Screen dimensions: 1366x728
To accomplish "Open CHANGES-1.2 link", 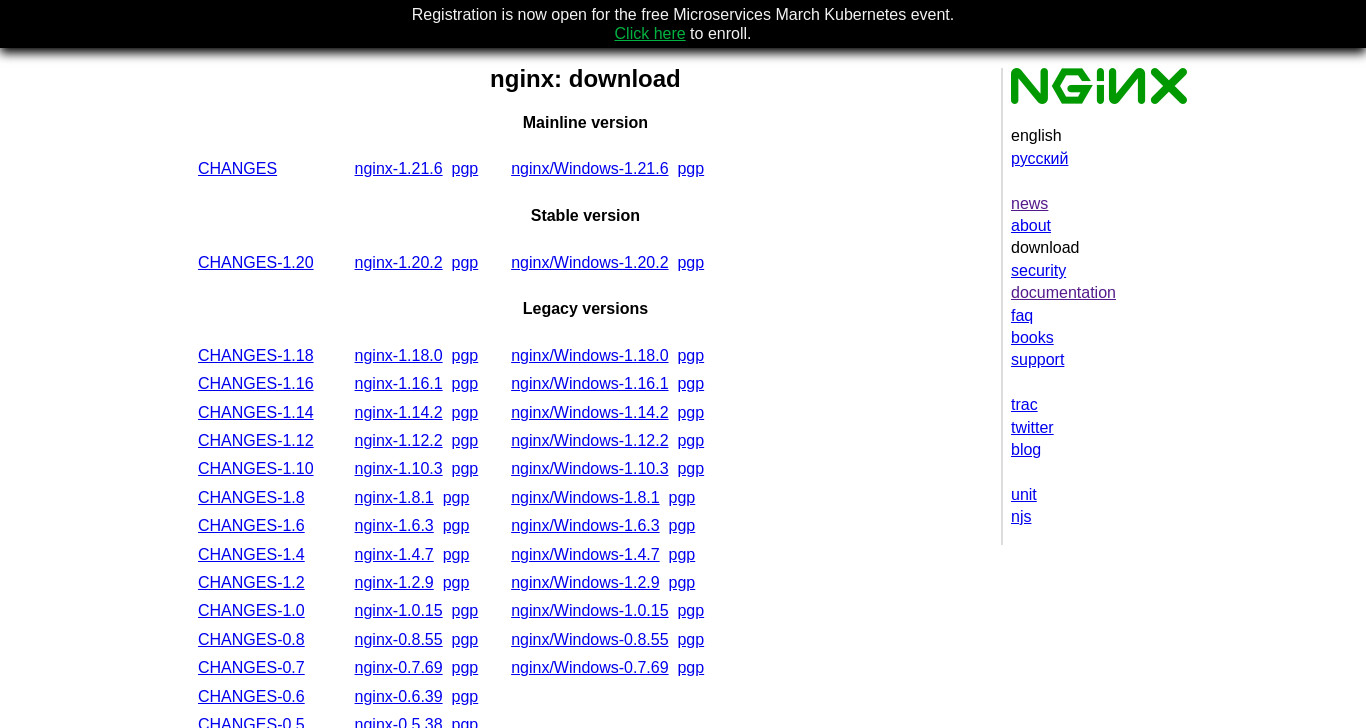I will [x=251, y=583].
